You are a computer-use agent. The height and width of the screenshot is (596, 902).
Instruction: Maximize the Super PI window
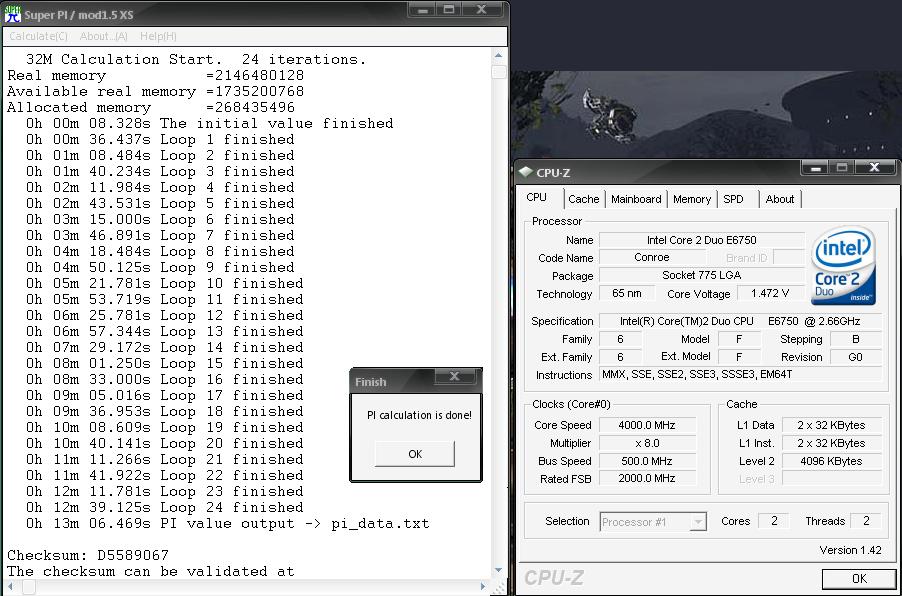point(449,9)
